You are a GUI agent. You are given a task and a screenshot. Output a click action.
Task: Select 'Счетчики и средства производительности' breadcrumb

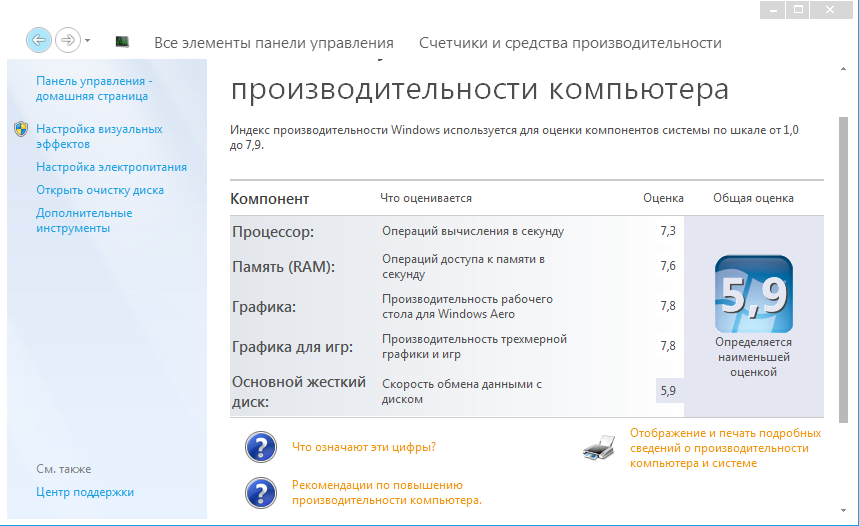570,43
